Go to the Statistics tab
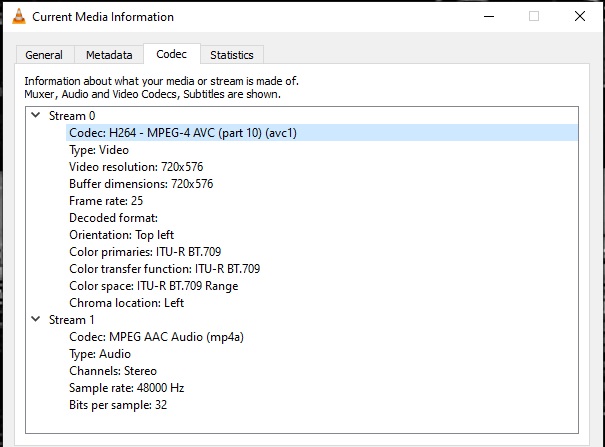This screenshot has width=605, height=447. click(x=231, y=55)
